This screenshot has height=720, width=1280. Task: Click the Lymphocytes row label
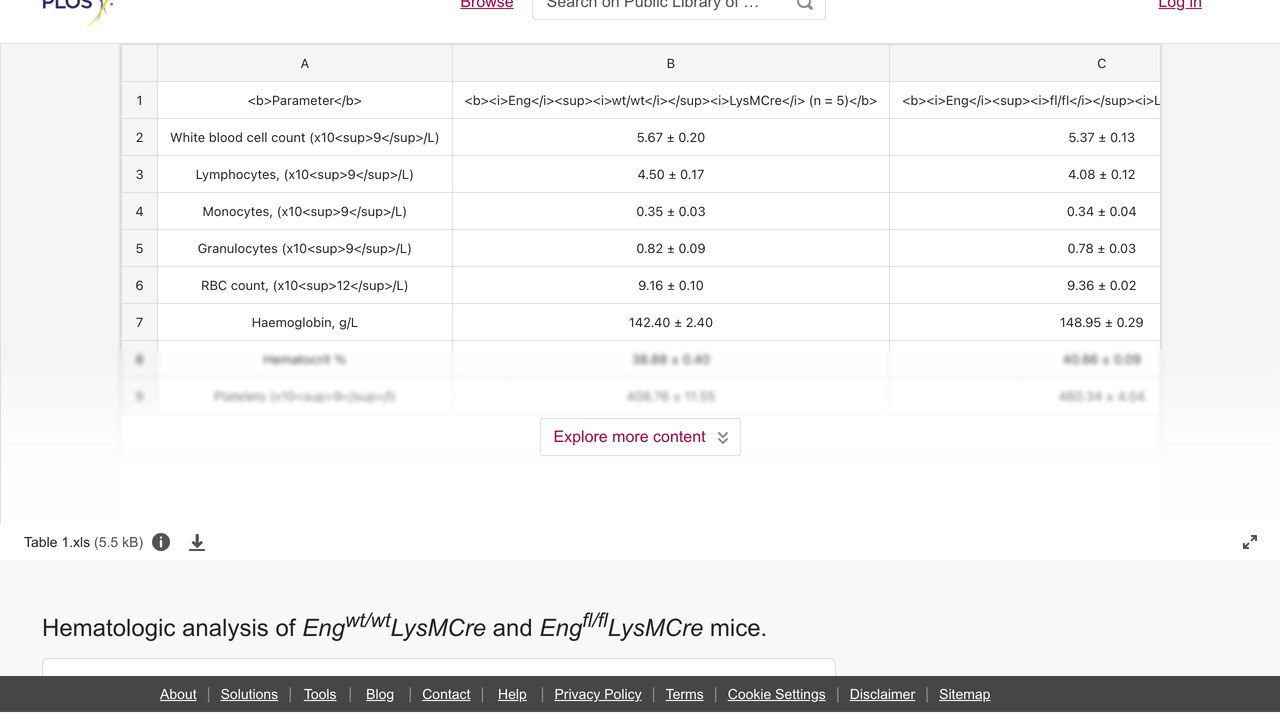(305, 174)
